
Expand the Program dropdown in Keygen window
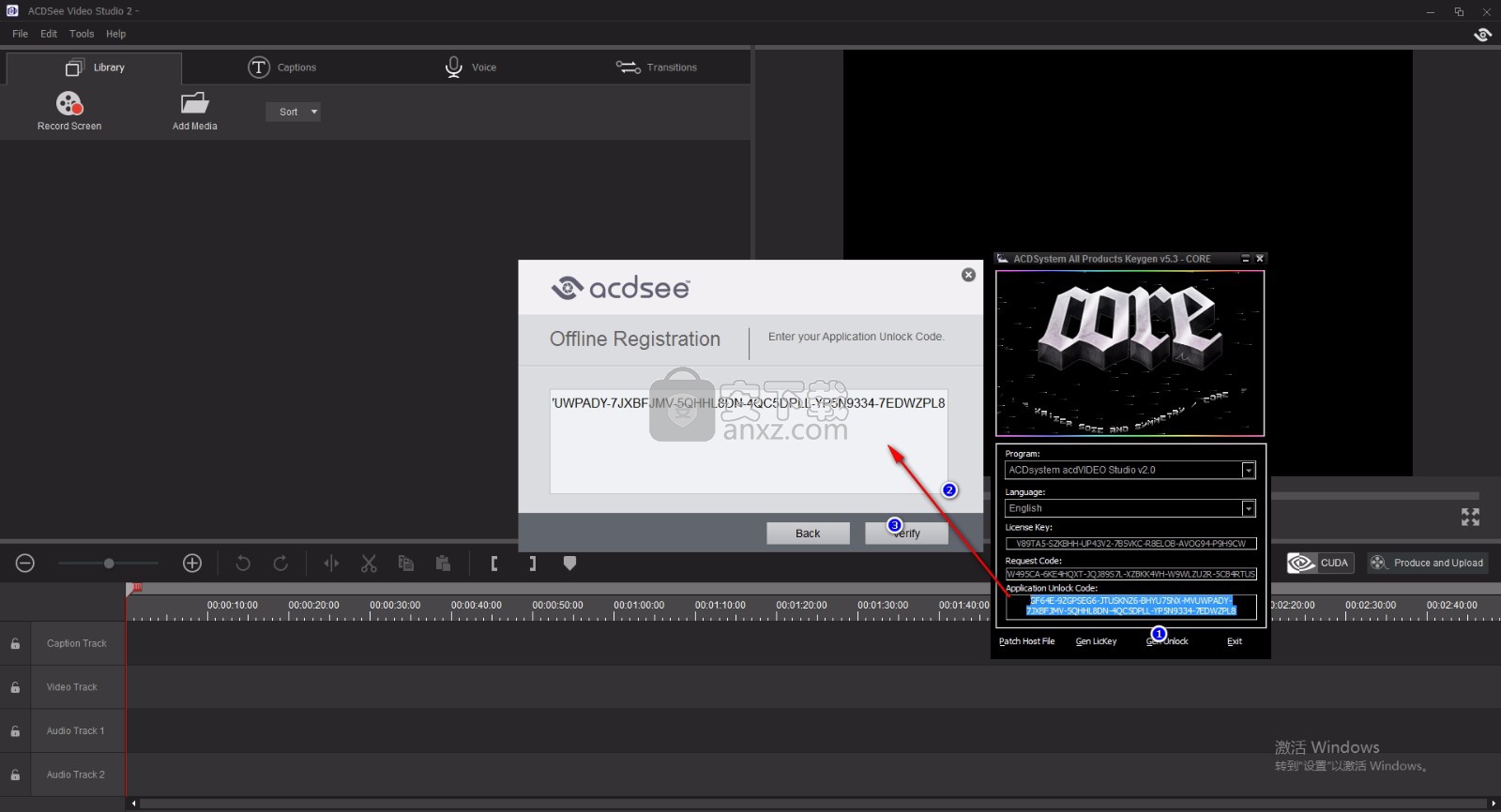[1248, 471]
